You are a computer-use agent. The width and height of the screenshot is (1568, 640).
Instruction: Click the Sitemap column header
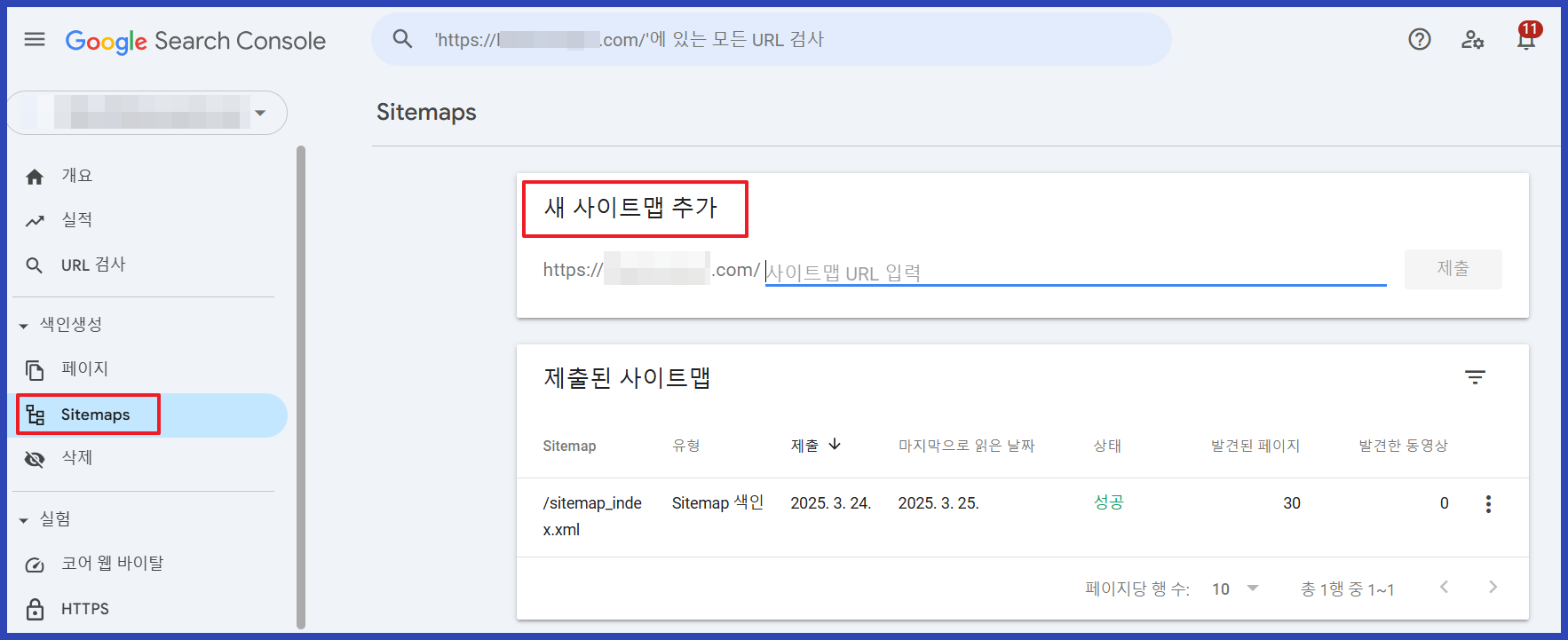(569, 446)
